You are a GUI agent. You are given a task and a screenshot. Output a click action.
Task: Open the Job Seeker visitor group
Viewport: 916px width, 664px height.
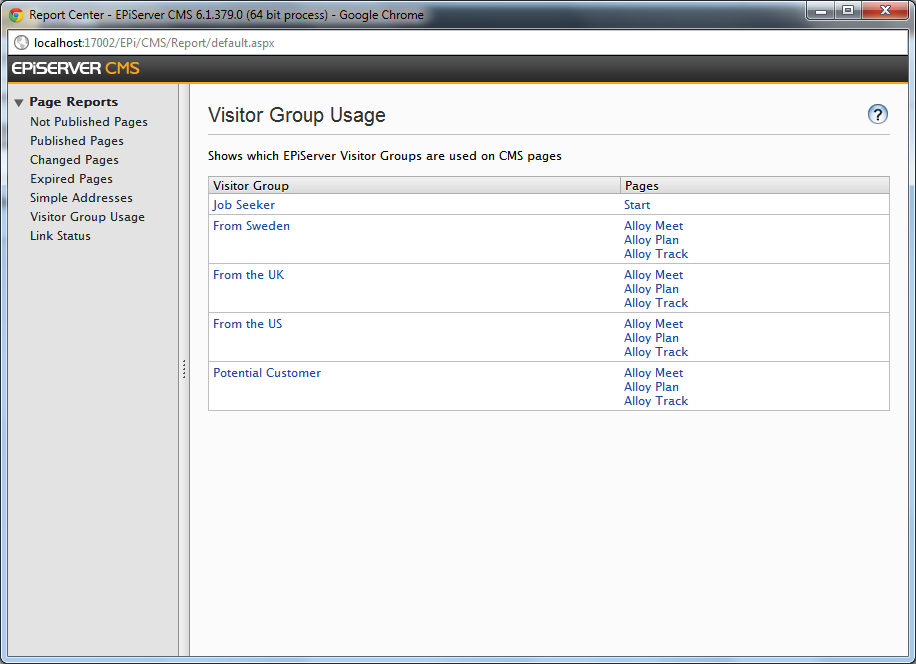tap(244, 205)
